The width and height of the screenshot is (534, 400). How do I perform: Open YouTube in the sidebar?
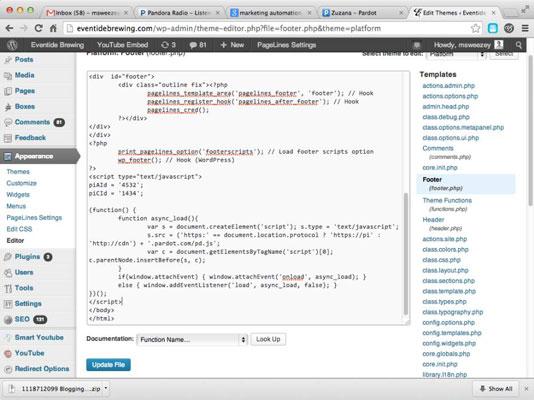[29, 353]
